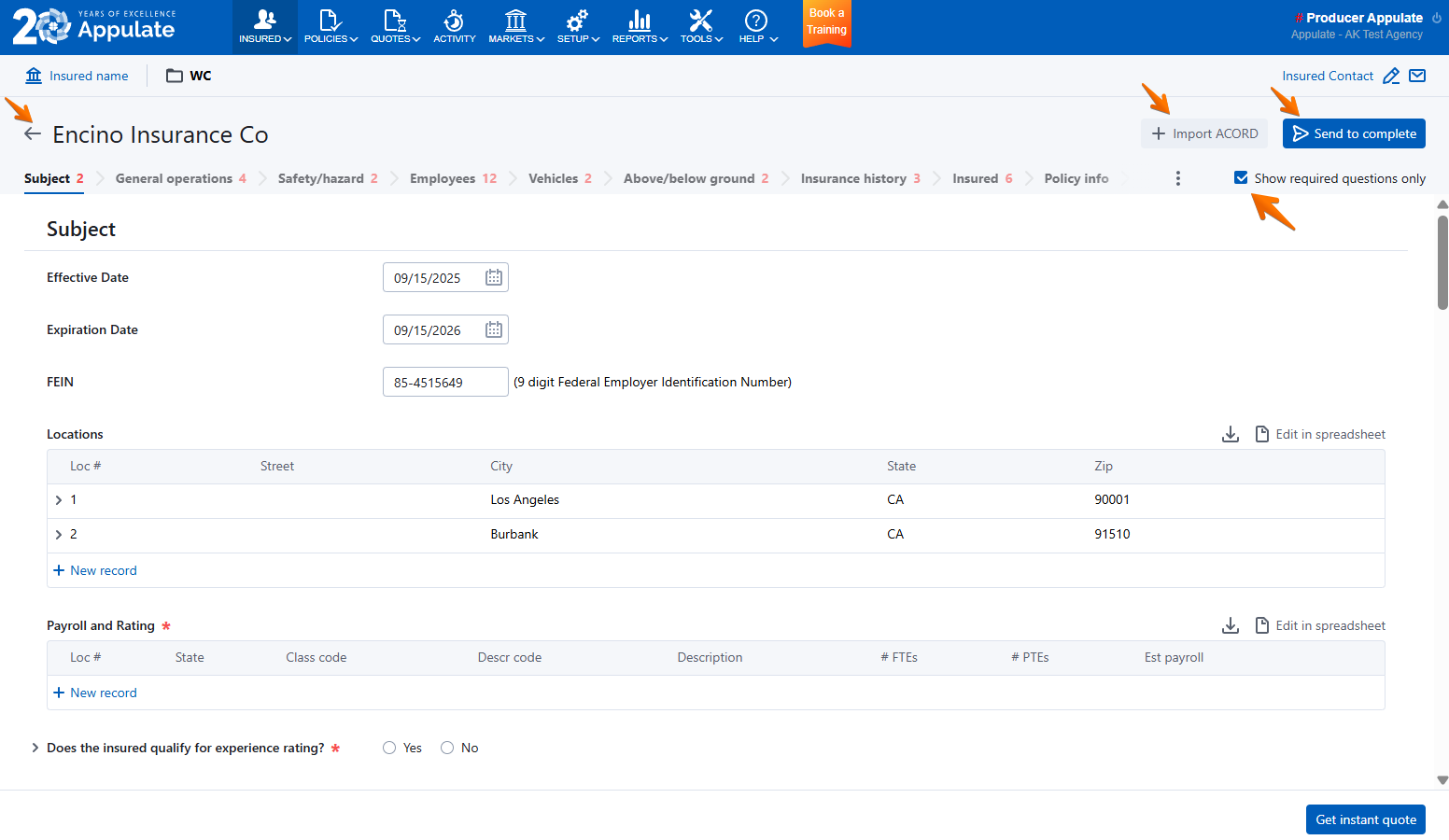Click the Applicate 20 years logo

click(94, 26)
